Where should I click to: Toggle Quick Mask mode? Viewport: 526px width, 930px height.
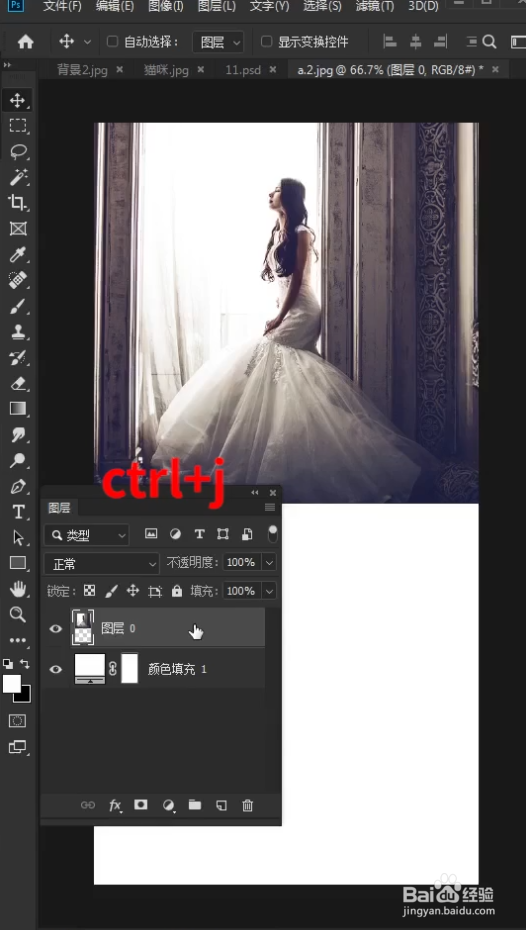pos(17,721)
